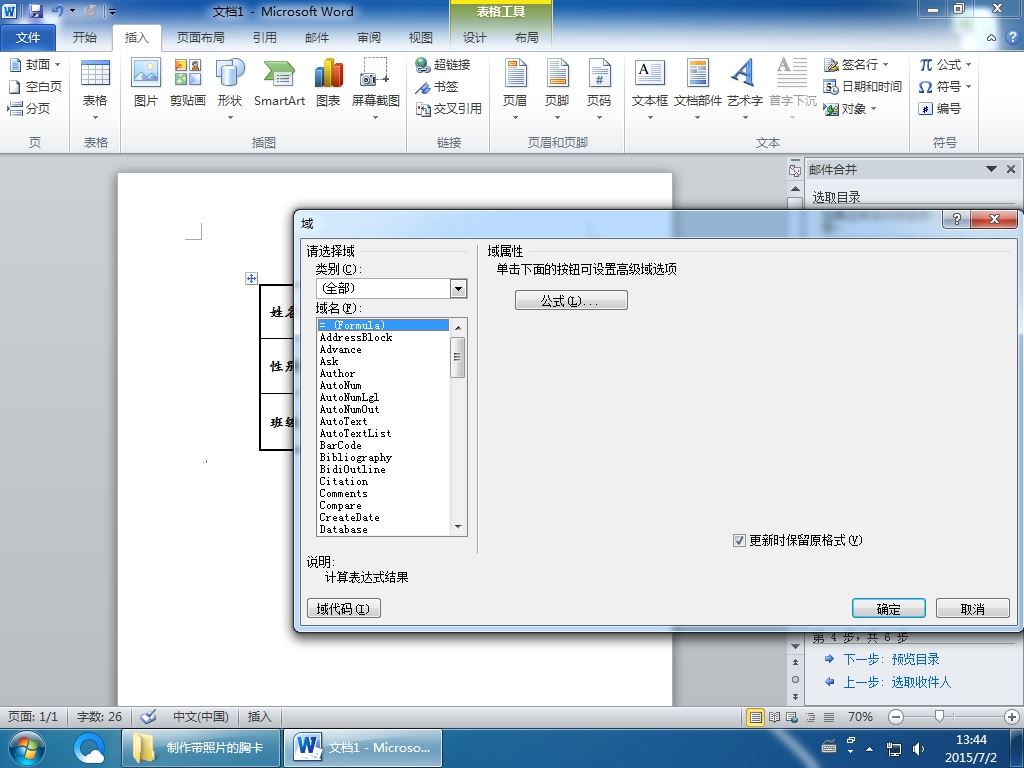Switch to print layout view icon
Viewport: 1024px width, 768px height.
tap(756, 717)
